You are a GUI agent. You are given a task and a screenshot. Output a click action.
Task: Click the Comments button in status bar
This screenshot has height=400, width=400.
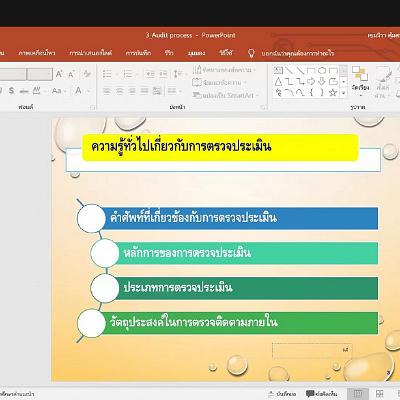pos(321,394)
